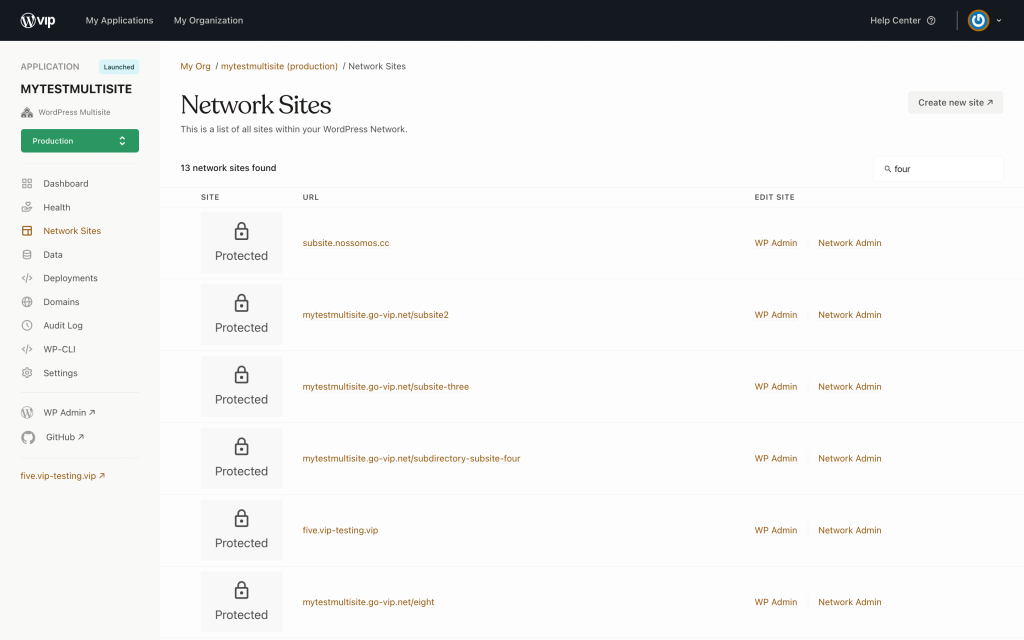Click the Help Center link
The height and width of the screenshot is (640, 1024).
click(x=895, y=20)
